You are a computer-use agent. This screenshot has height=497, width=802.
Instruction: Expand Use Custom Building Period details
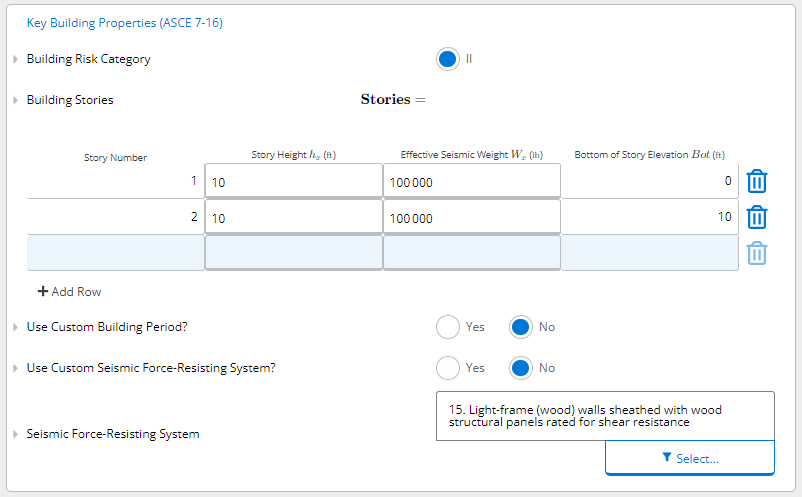(x=15, y=327)
